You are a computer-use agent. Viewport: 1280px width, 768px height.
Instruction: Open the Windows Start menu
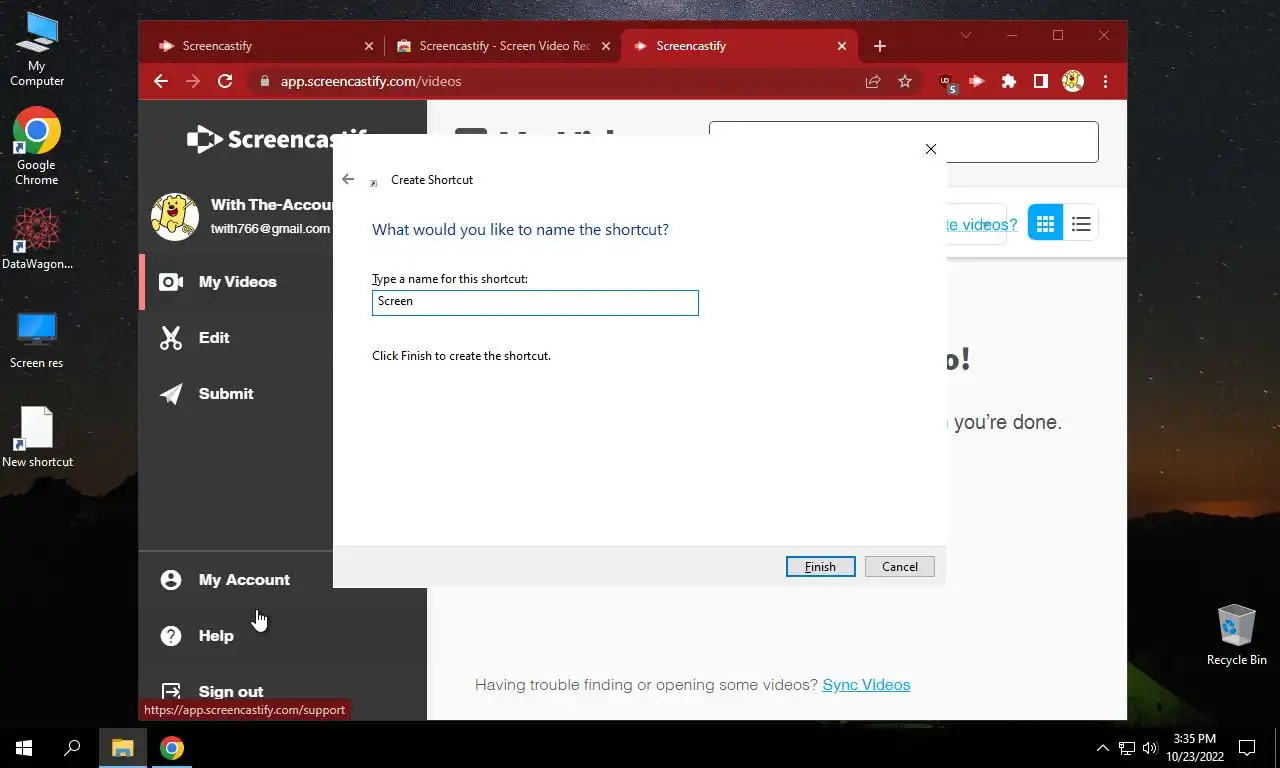(x=24, y=748)
